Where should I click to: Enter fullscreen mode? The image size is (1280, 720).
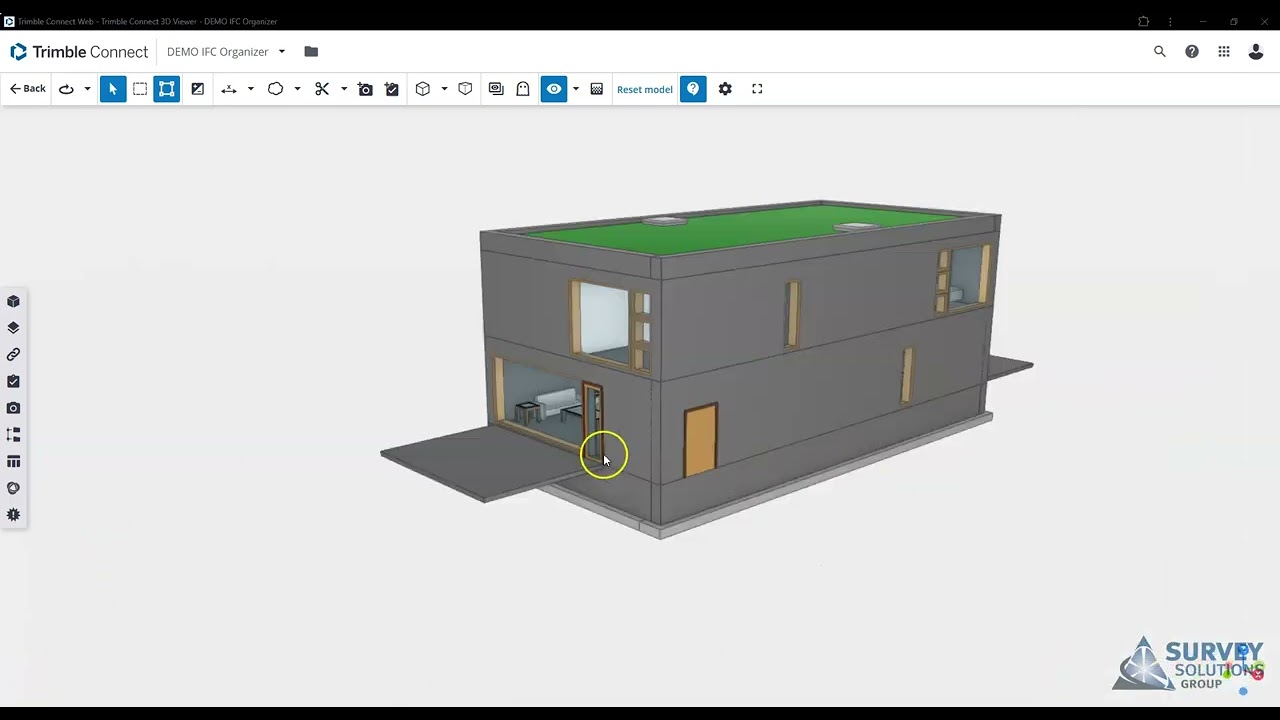pos(757,89)
